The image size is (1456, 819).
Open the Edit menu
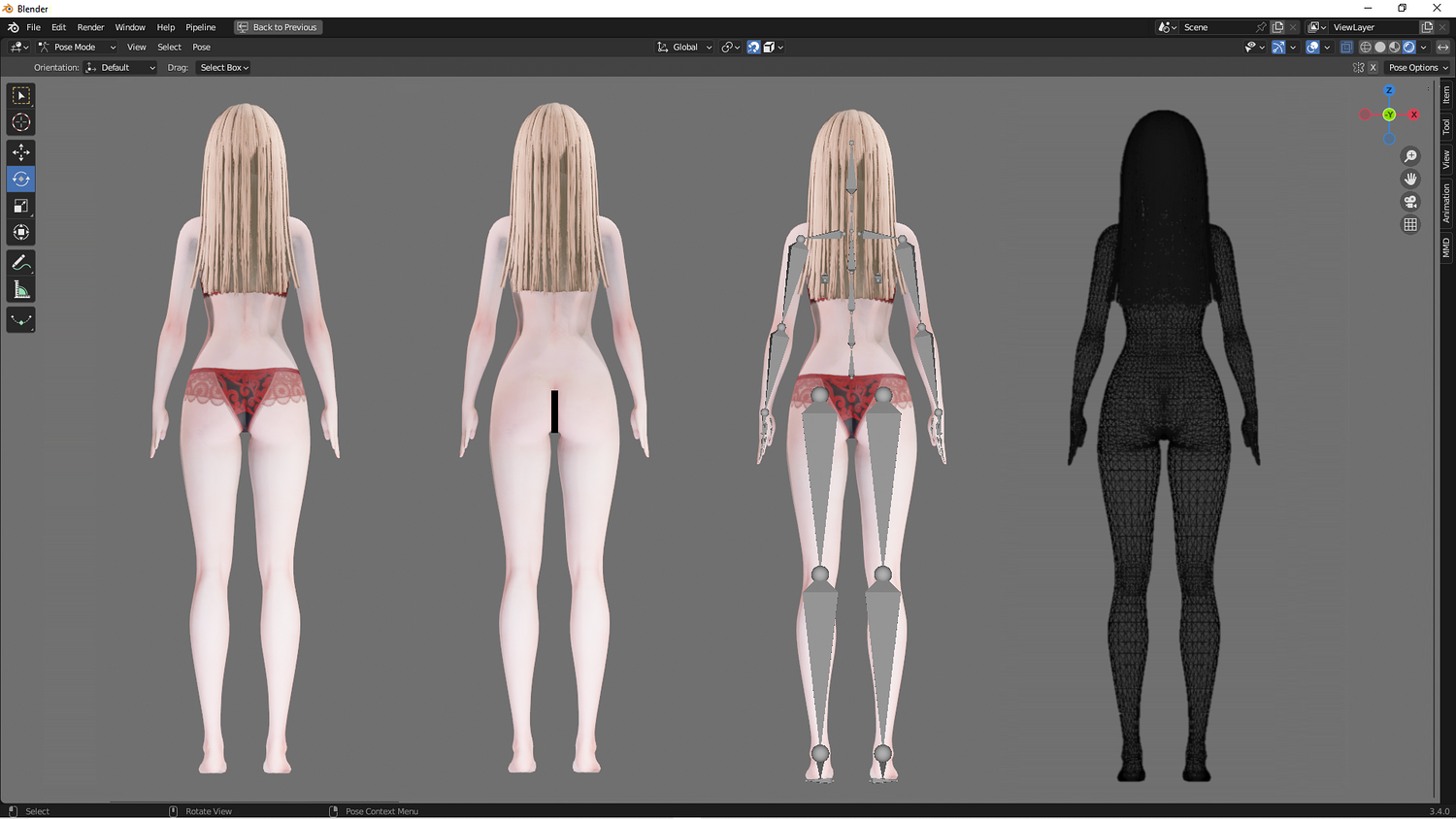[58, 27]
